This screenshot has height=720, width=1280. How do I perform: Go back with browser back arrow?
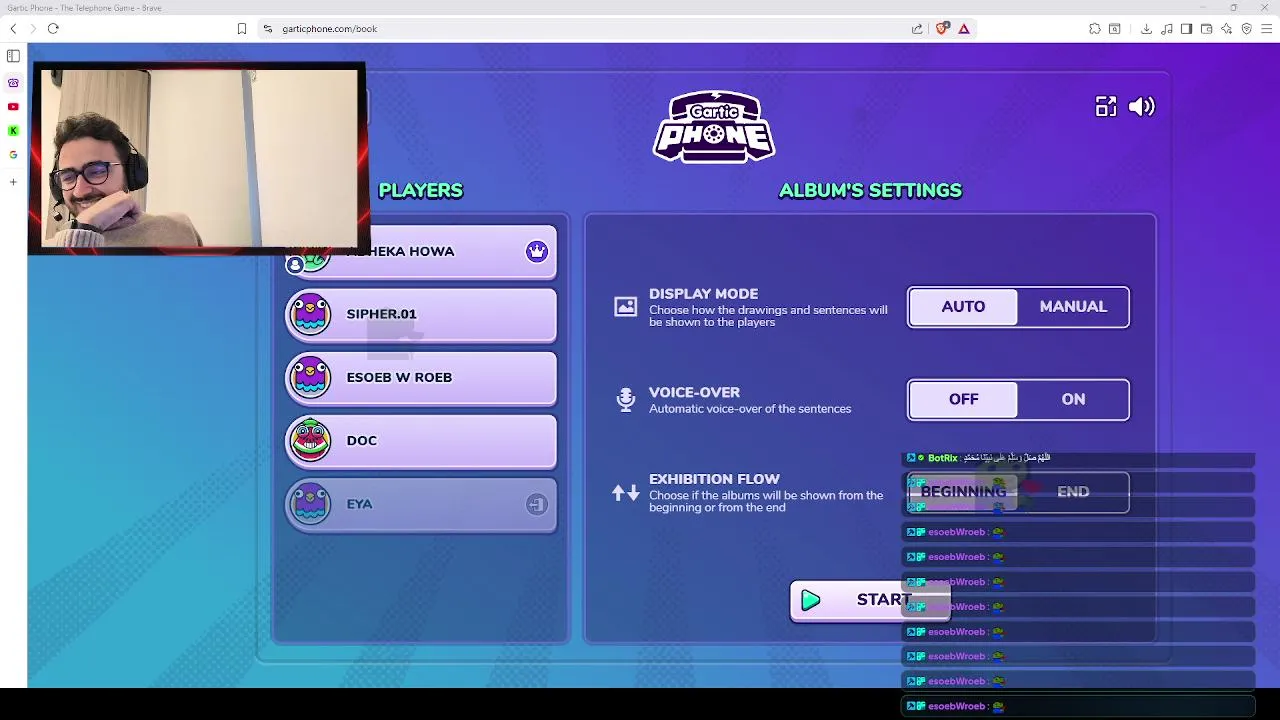tap(13, 29)
